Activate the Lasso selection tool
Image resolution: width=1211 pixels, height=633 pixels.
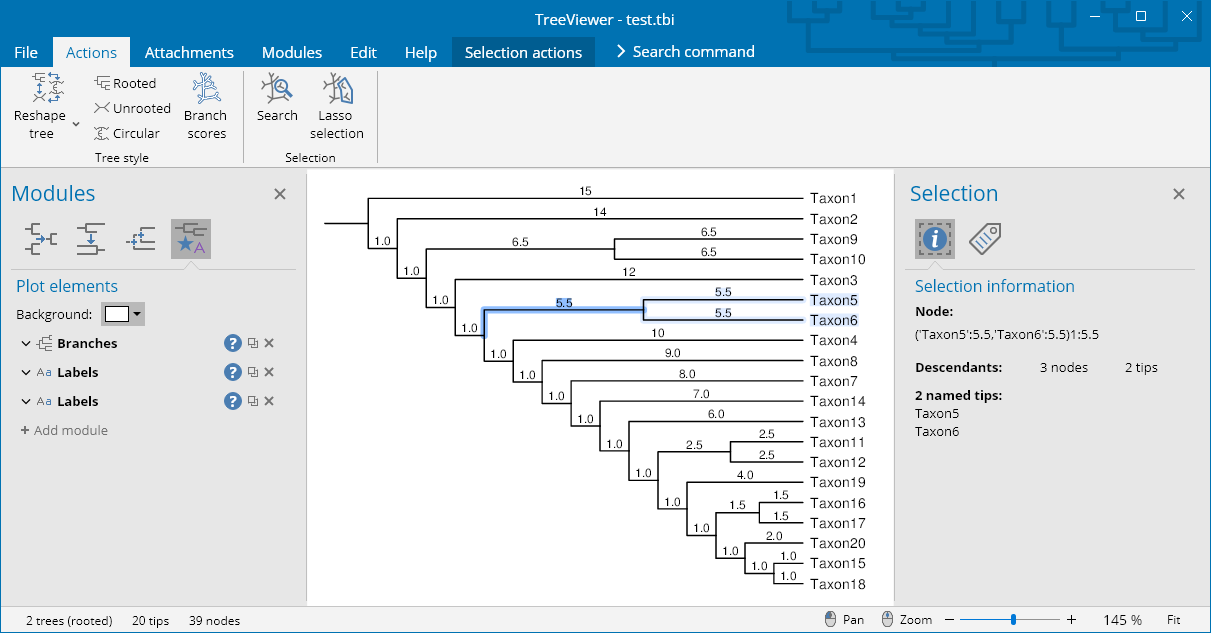[337, 105]
